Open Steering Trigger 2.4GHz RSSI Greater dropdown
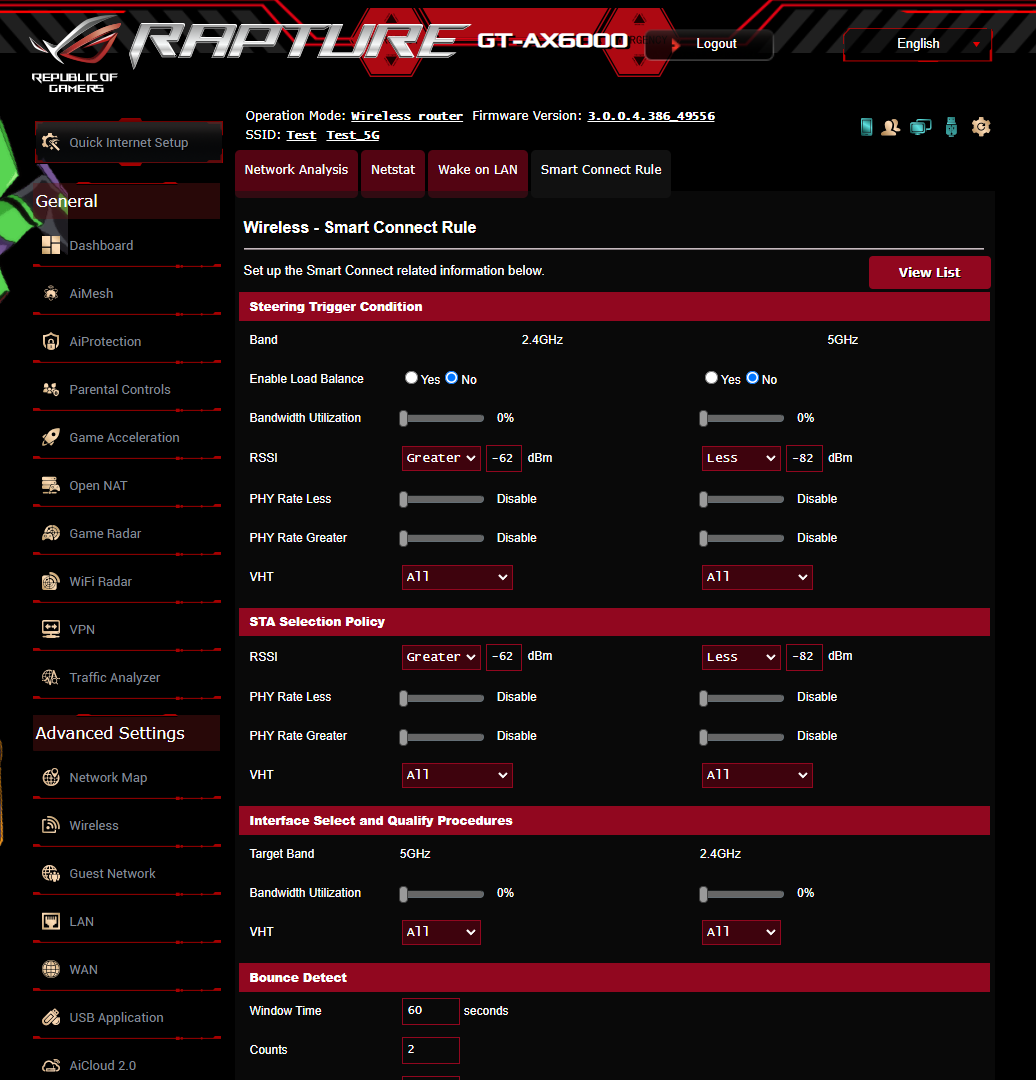Viewport: 1036px width, 1080px height. pos(442,458)
